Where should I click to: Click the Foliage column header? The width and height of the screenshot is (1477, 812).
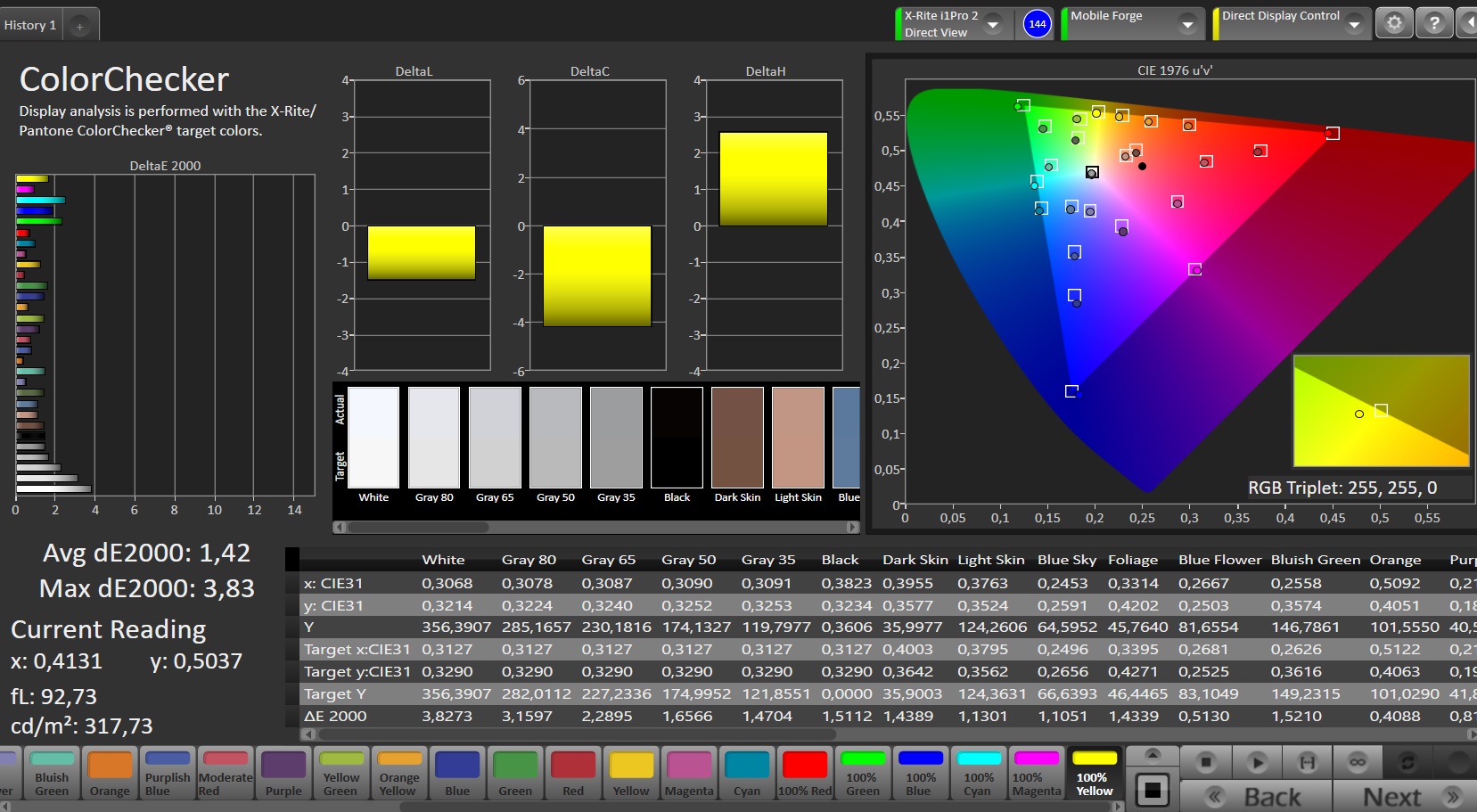(1133, 560)
